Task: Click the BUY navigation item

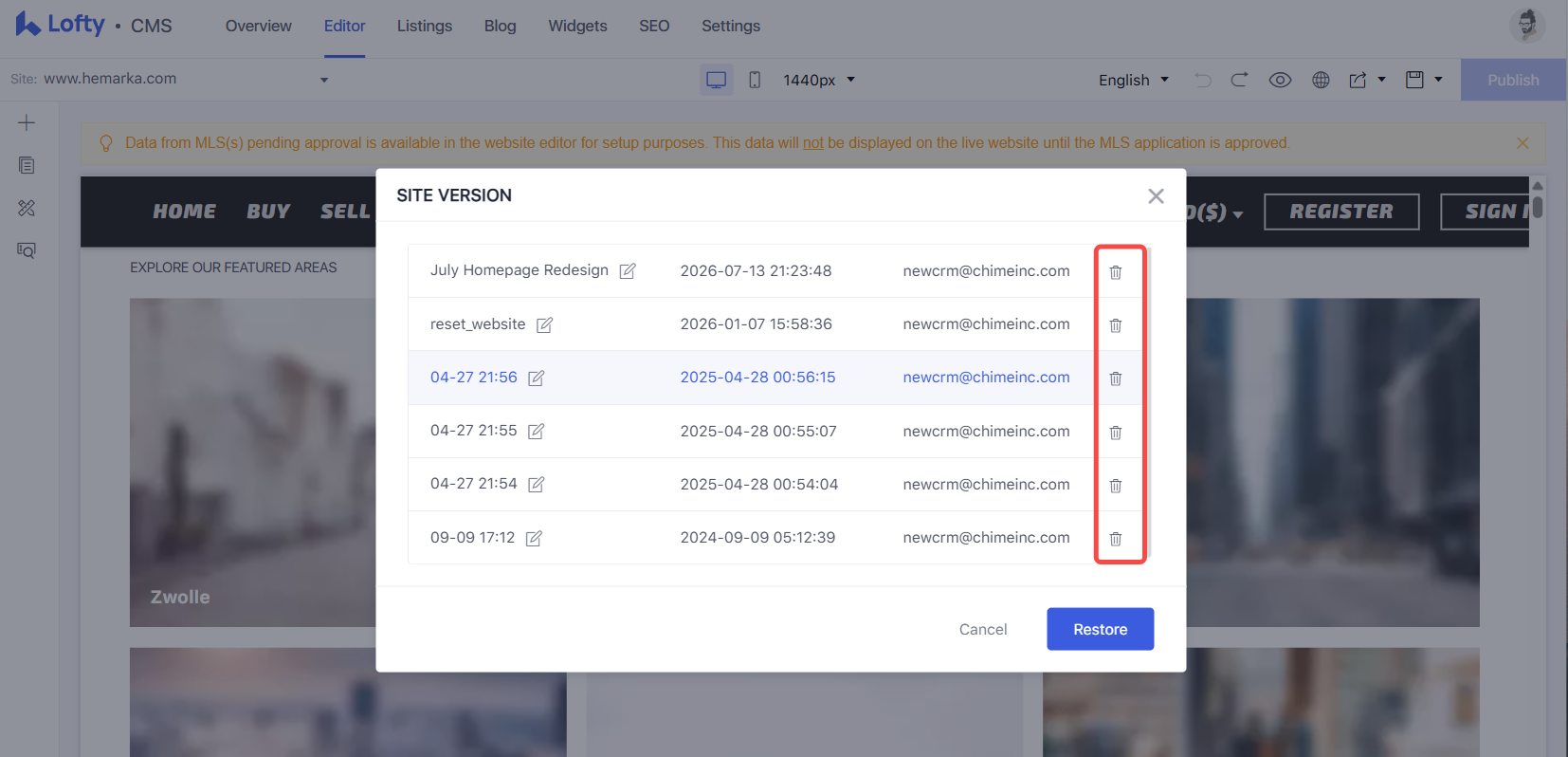Action: click(268, 212)
